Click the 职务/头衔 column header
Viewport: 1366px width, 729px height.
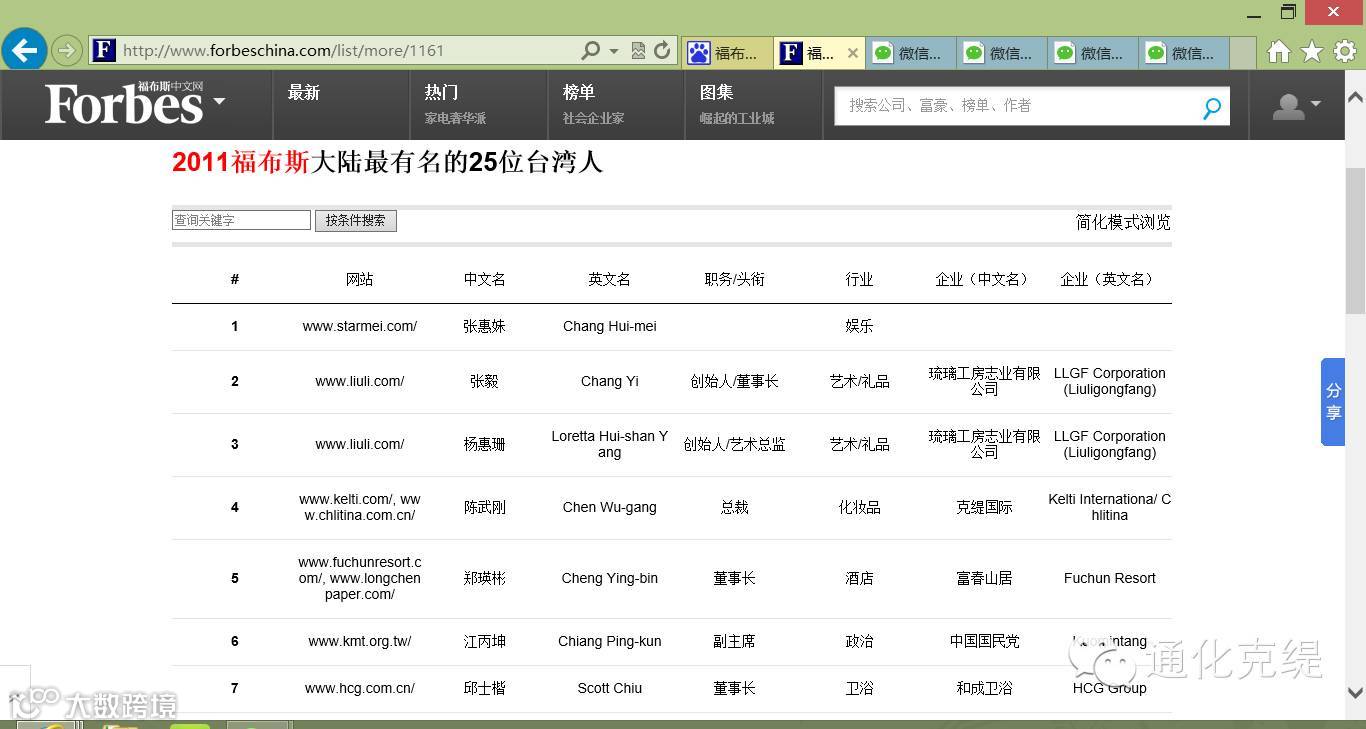click(735, 279)
